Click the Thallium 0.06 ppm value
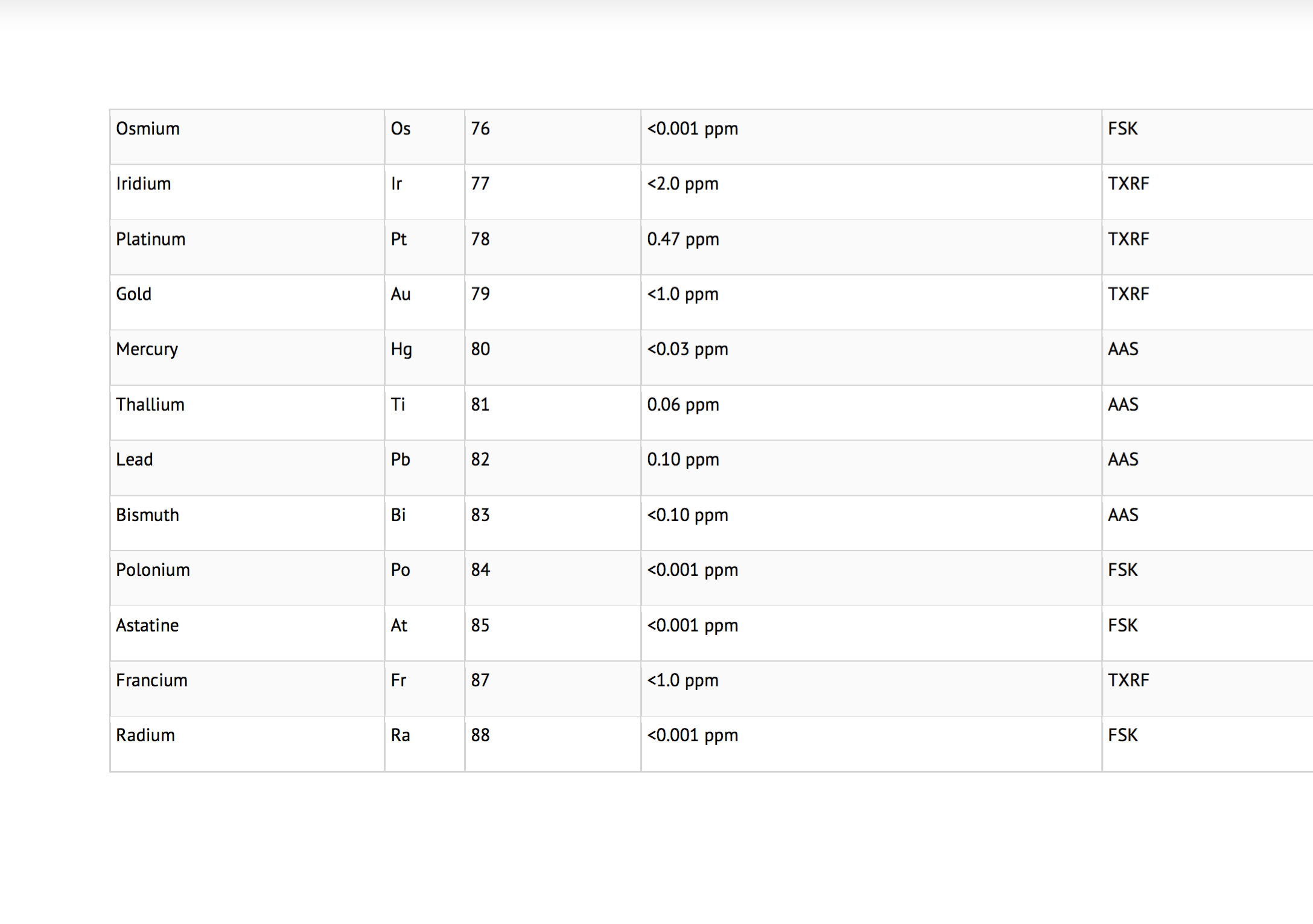This screenshot has width=1313, height=924. pyautogui.click(x=683, y=405)
